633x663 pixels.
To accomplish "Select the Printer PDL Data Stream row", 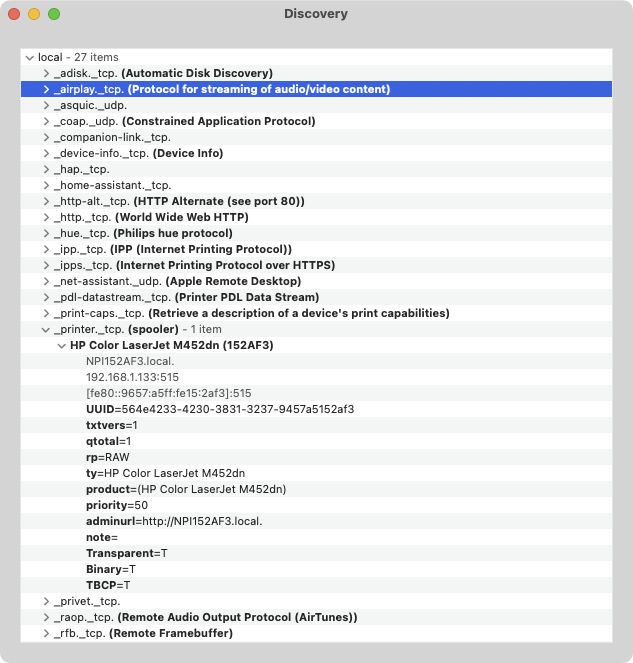I will click(x=316, y=297).
